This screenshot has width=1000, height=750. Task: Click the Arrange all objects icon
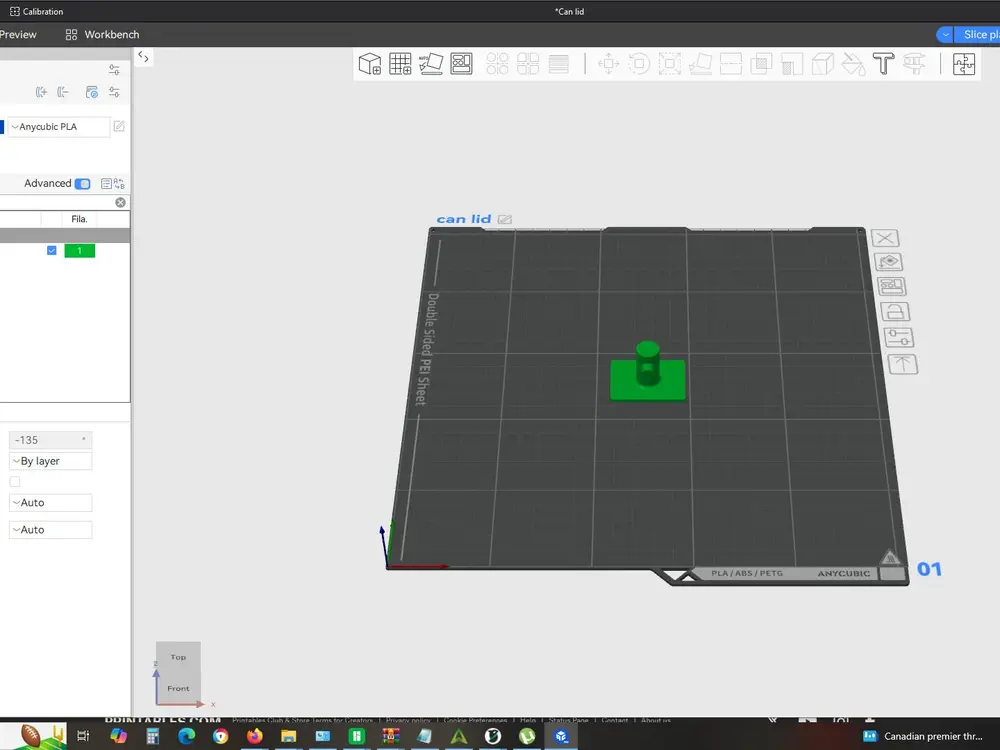[461, 64]
